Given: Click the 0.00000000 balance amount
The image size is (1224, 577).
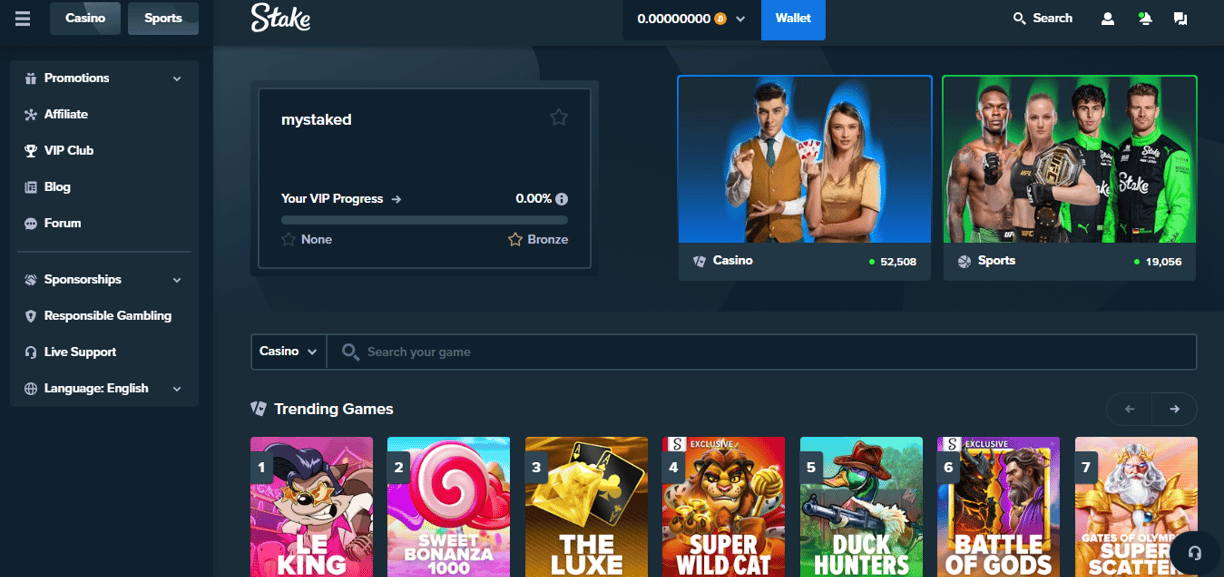Looking at the screenshot, I should [x=674, y=19].
